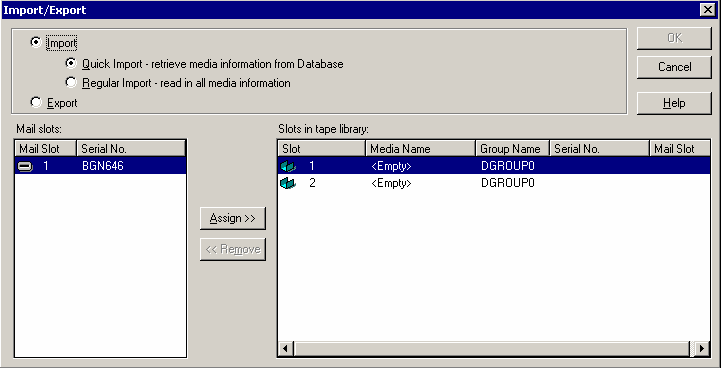Choose Quick Import from Database option
Screen dimensions: 721x368
71,63
